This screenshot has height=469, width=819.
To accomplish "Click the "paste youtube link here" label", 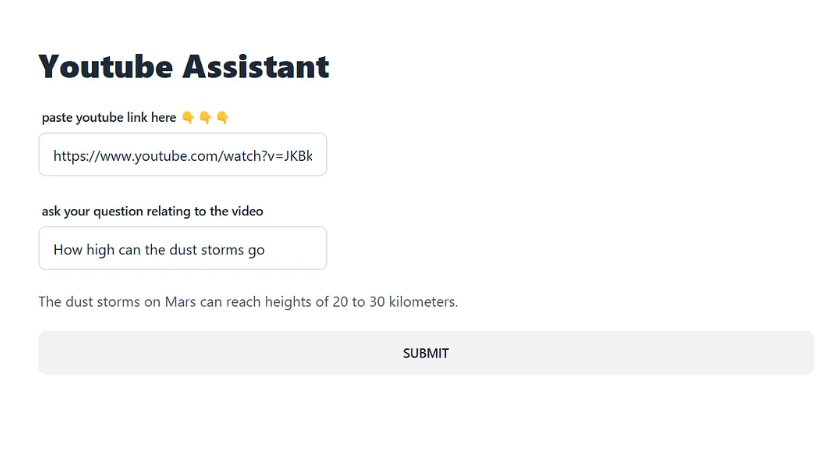I will point(109,118).
